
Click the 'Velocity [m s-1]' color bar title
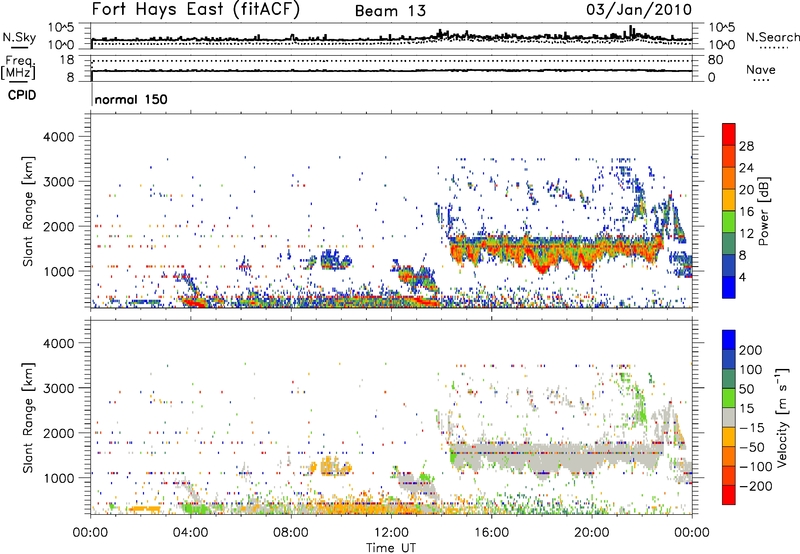click(x=783, y=417)
